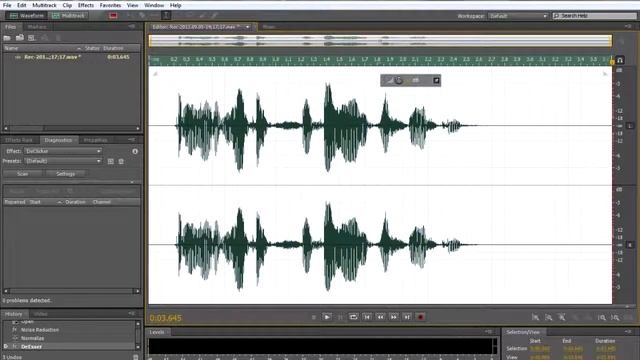The image size is (640, 360).
Task: Click the Diagnostics Settings button
Action: 65,174
